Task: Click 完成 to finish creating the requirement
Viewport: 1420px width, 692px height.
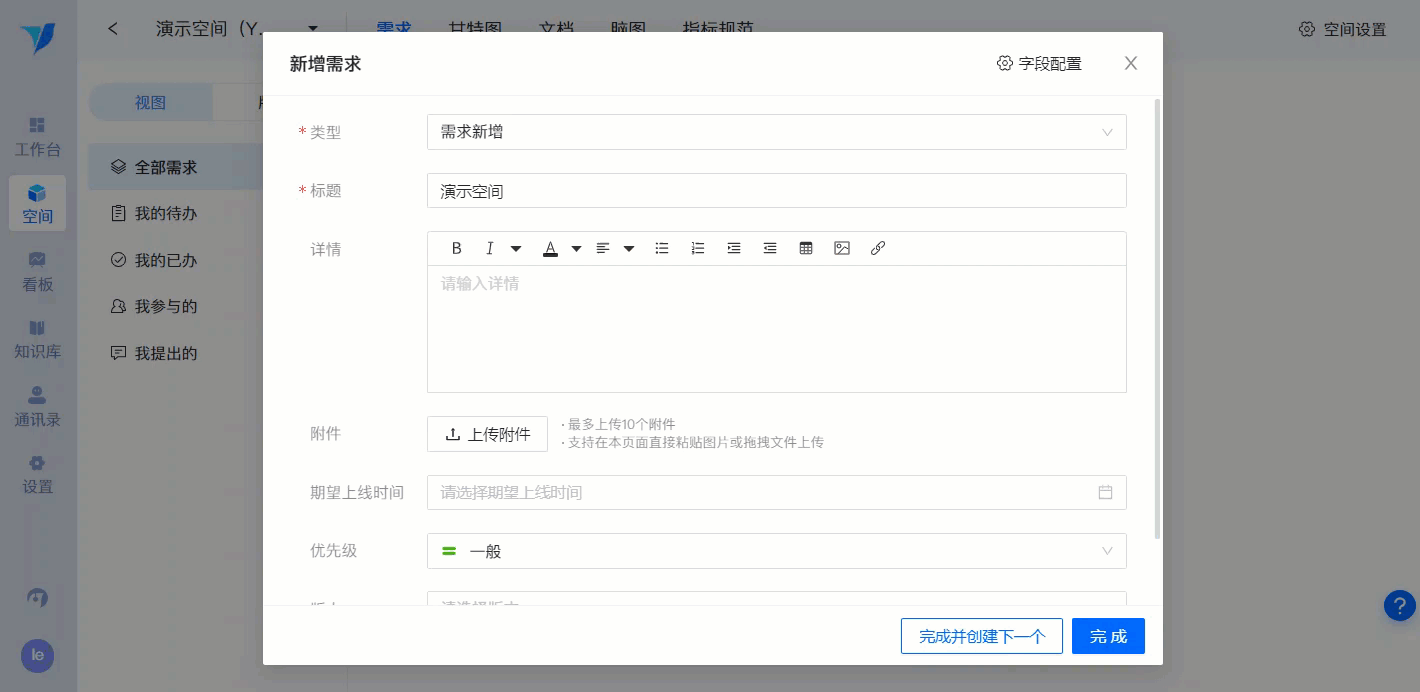Action: 1108,636
